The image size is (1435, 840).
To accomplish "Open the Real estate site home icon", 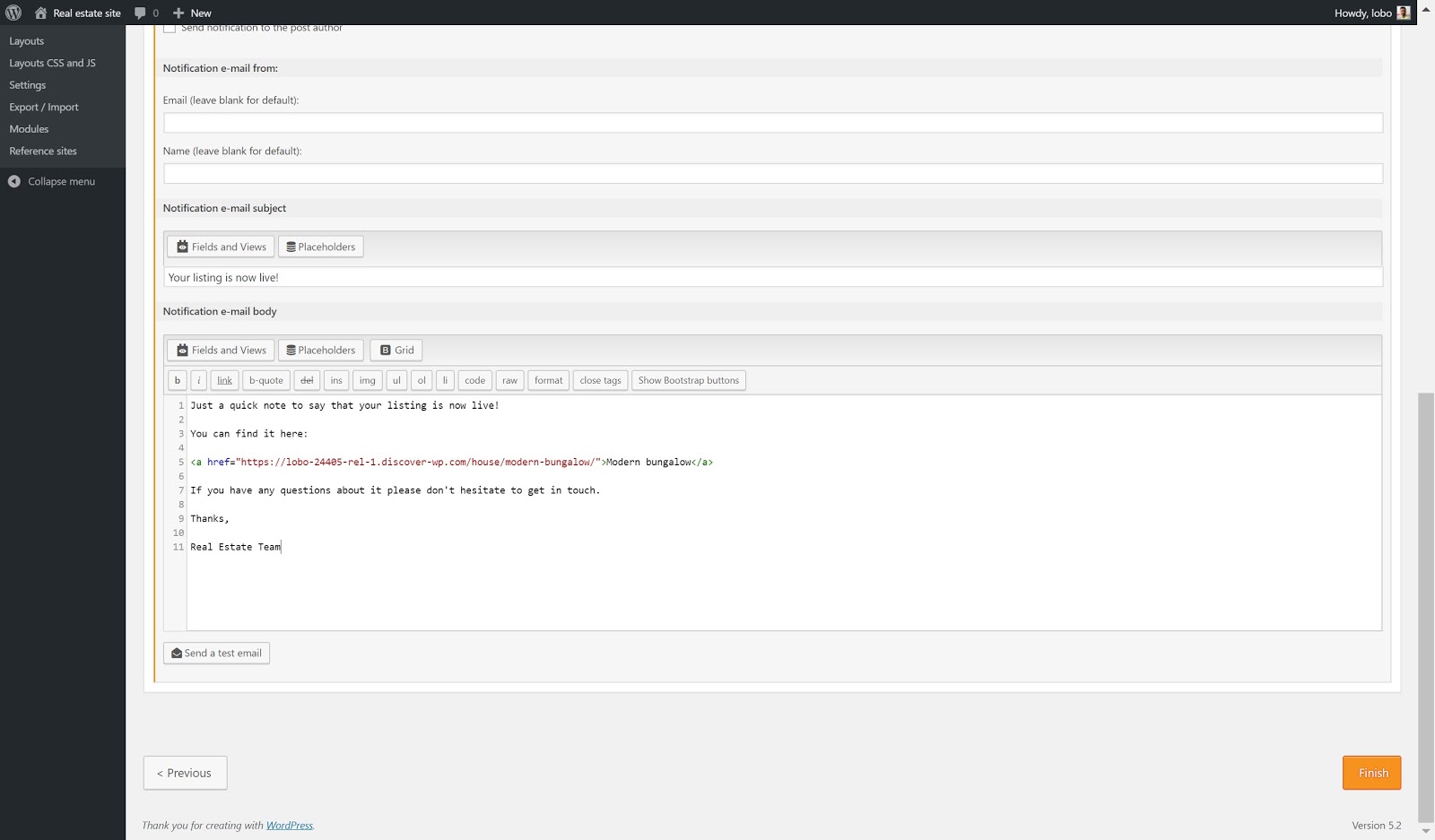I will pos(40,13).
